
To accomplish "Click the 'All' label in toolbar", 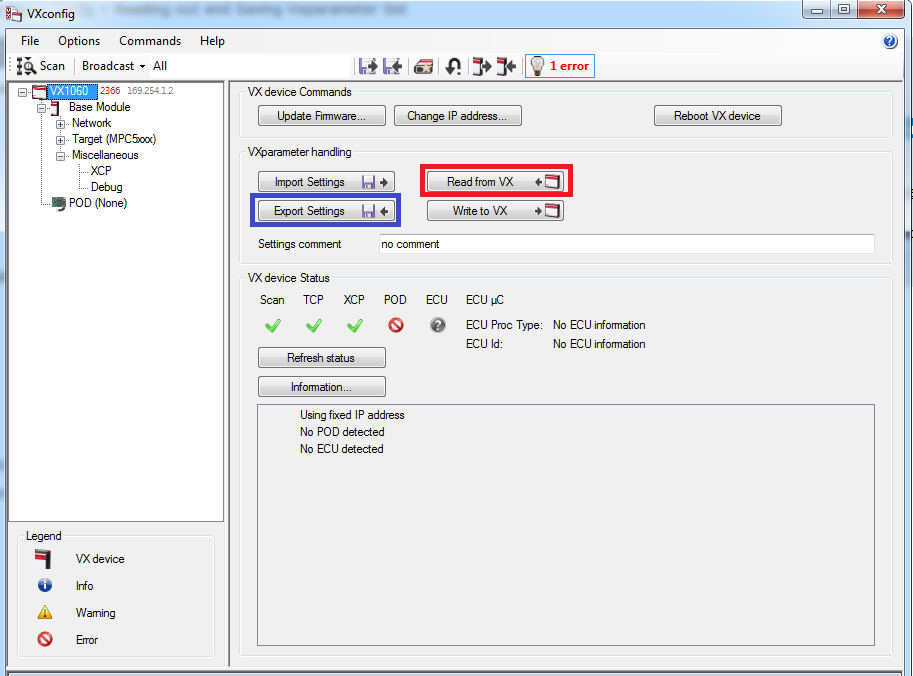I will pos(160,66).
